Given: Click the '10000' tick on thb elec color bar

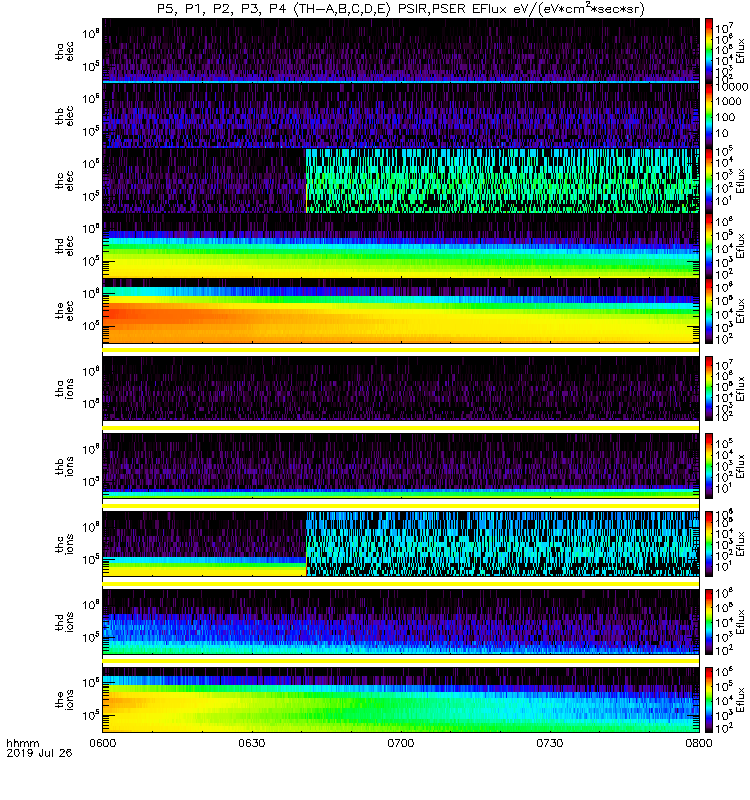Looking at the screenshot, I should pyautogui.click(x=731, y=87).
